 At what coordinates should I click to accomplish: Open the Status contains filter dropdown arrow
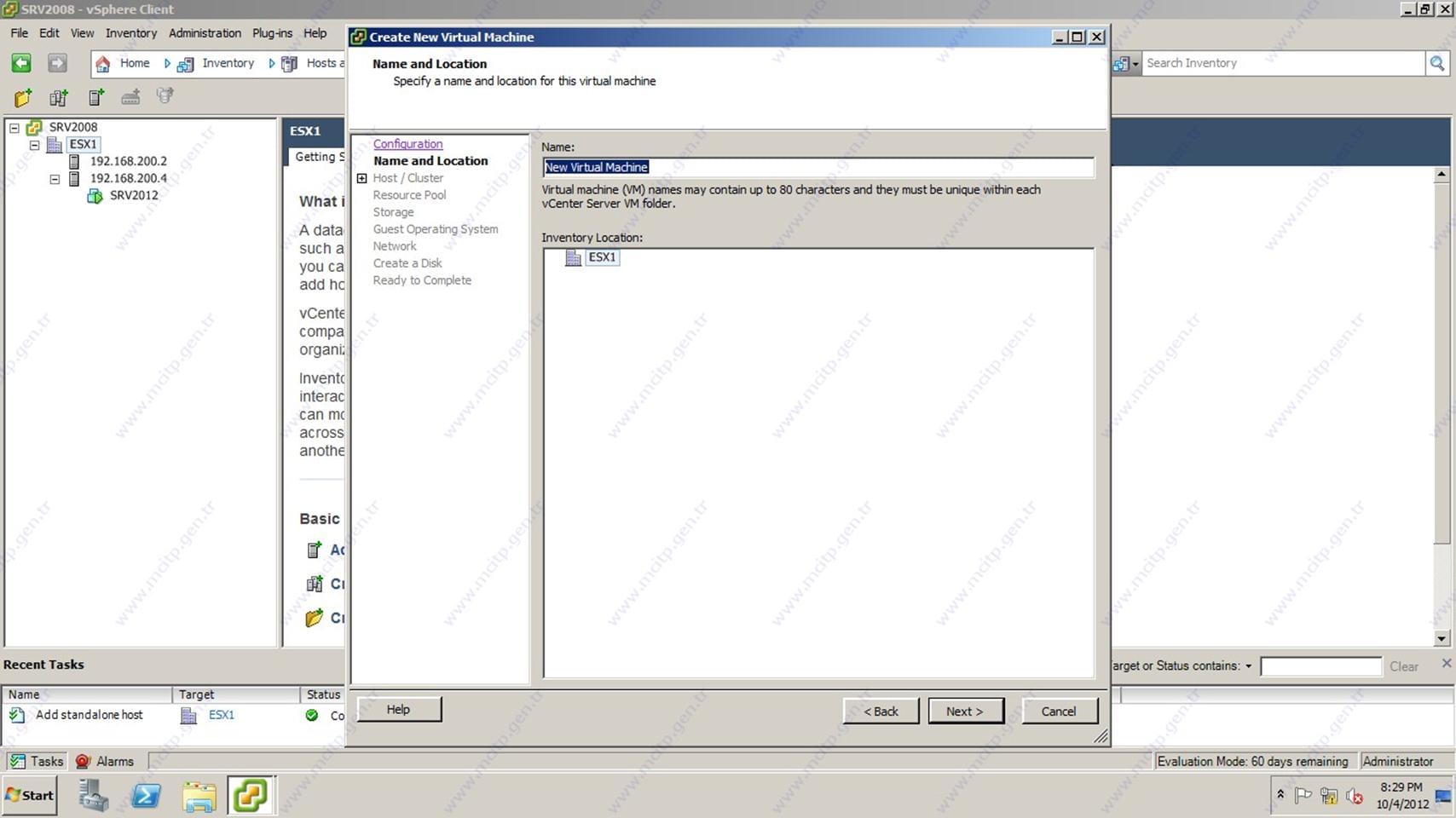[1249, 666]
